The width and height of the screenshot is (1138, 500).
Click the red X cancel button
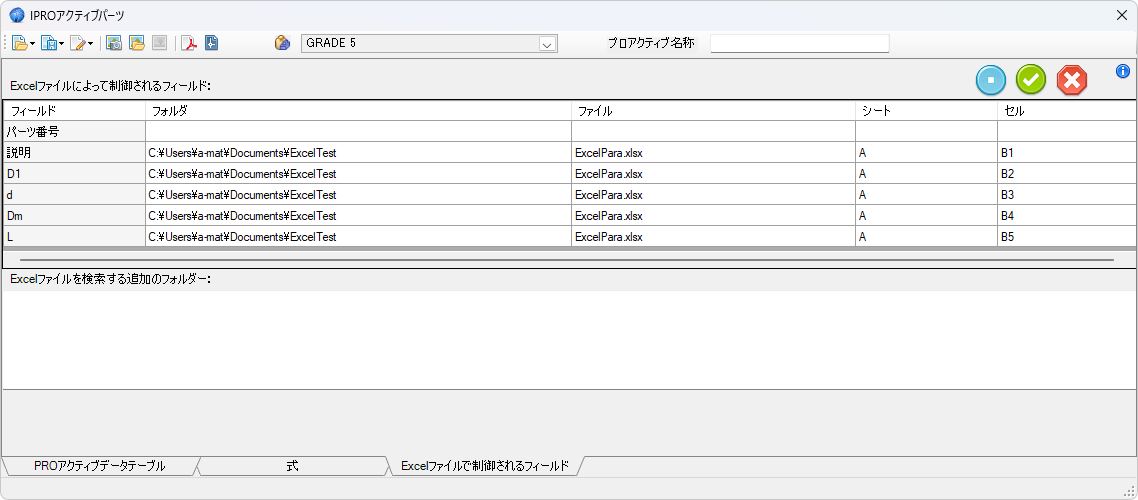[1072, 80]
